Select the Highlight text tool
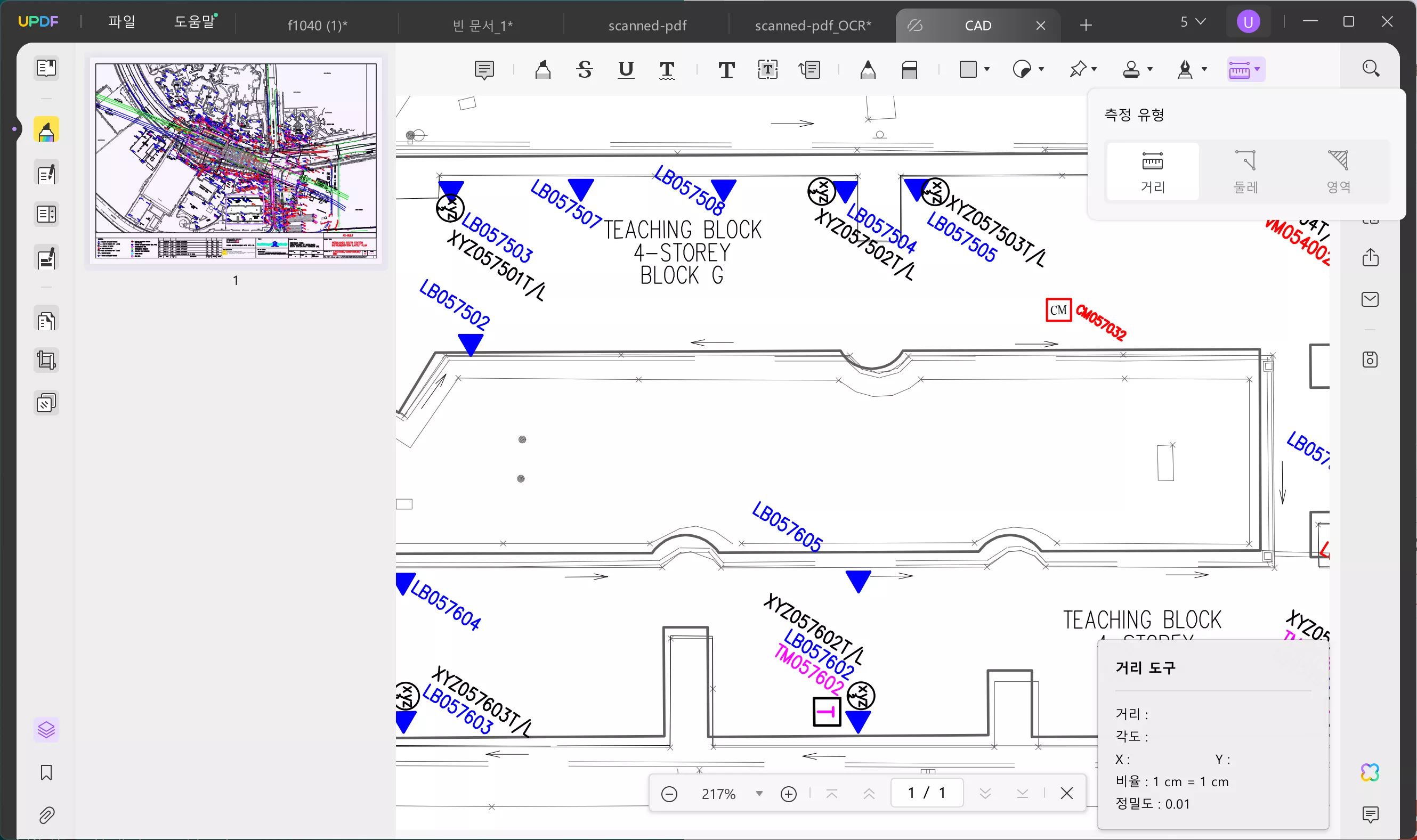Image resolution: width=1417 pixels, height=840 pixels. click(543, 70)
